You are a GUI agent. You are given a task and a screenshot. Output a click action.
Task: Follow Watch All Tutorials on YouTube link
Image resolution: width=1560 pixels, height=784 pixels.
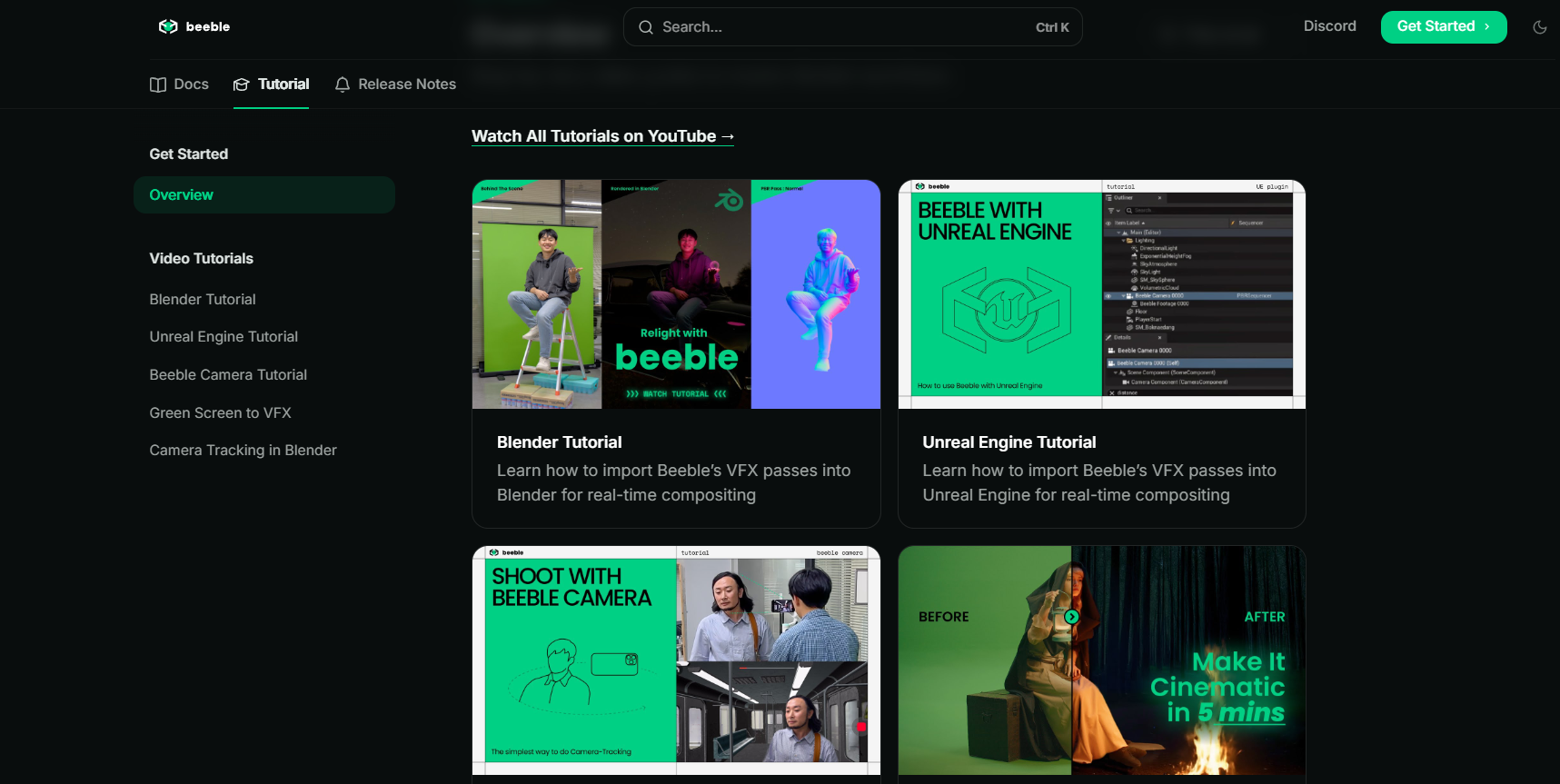602,136
